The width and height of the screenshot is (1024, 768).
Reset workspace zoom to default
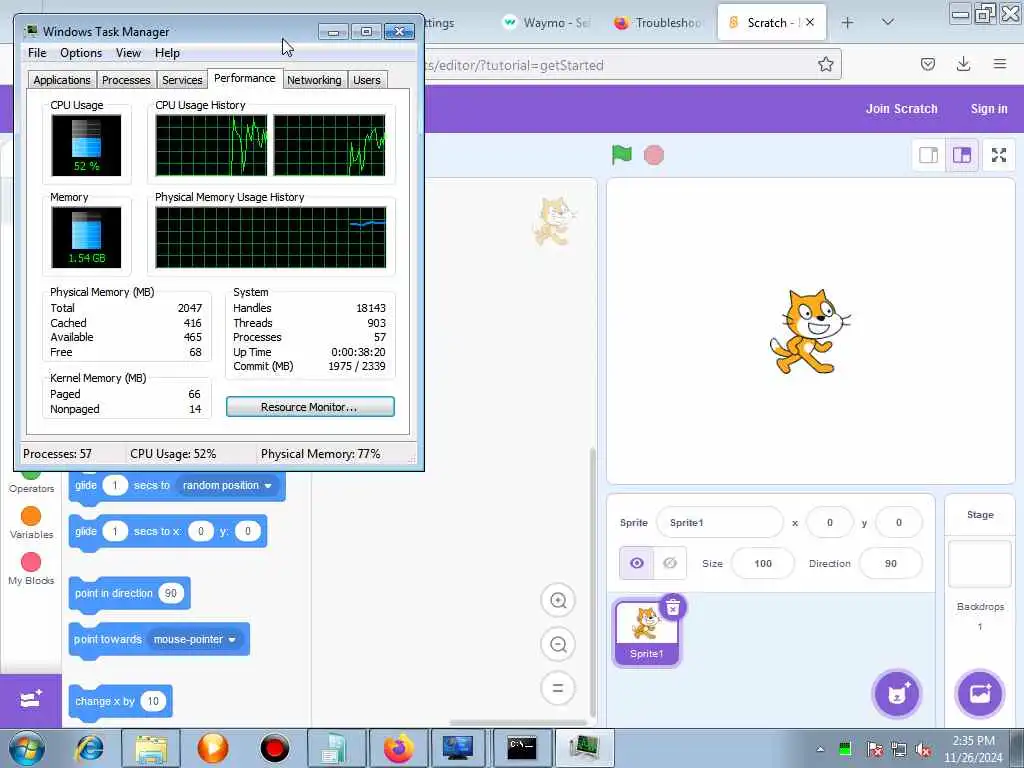point(558,688)
